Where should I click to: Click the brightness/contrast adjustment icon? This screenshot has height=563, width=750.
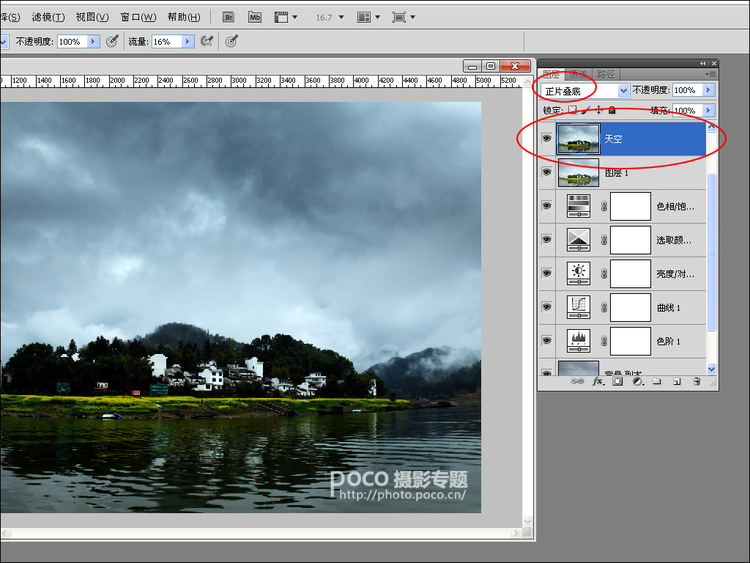579,273
